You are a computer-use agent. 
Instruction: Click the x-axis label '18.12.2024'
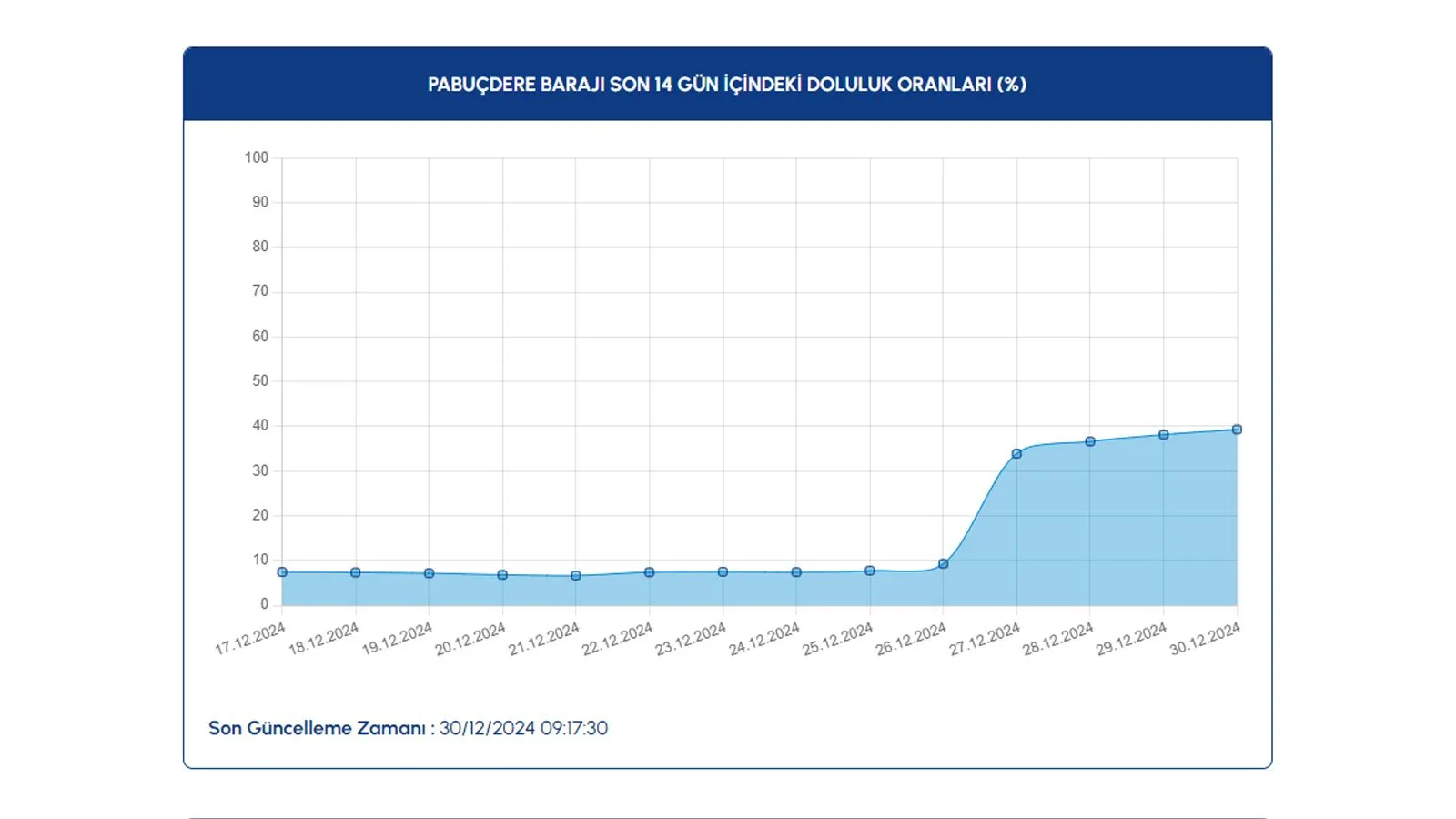[x=324, y=639]
